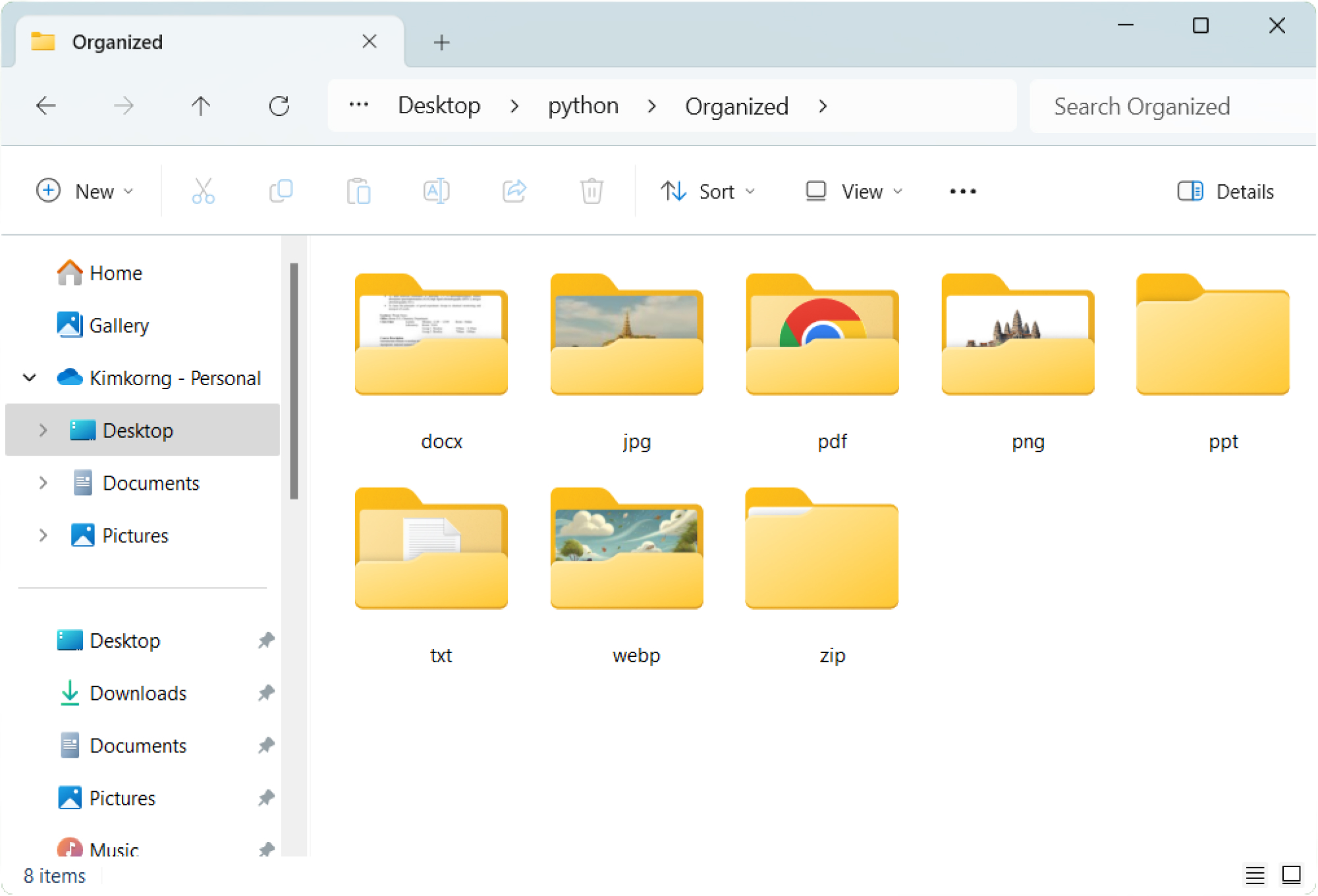
Task: Open the View dropdown menu
Action: [854, 192]
